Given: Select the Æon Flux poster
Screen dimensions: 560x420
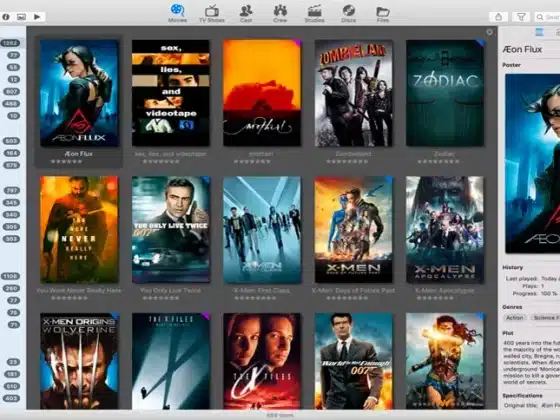Looking at the screenshot, I should click(79, 93).
